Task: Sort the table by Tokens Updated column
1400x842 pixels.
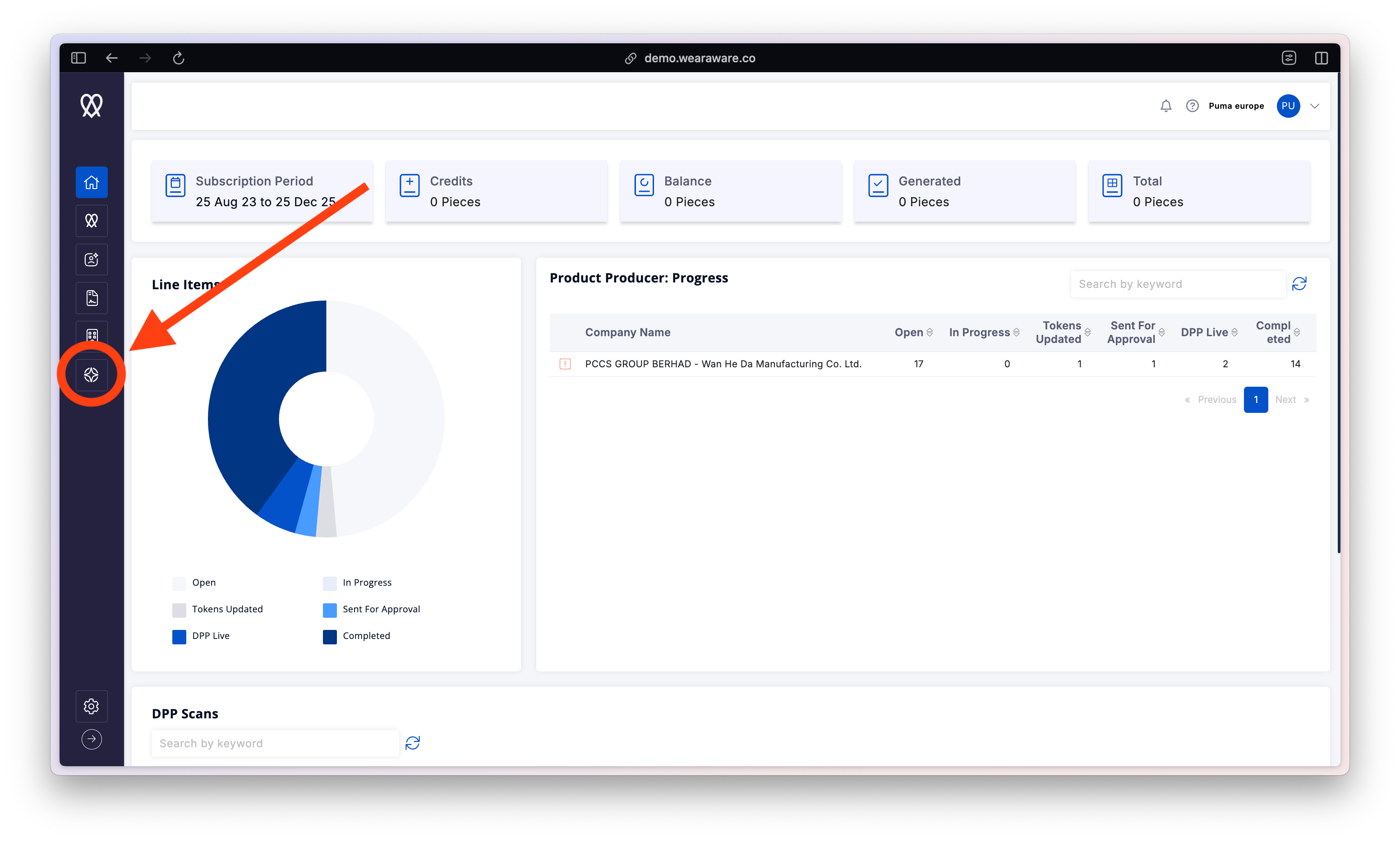Action: pyautogui.click(x=1087, y=333)
